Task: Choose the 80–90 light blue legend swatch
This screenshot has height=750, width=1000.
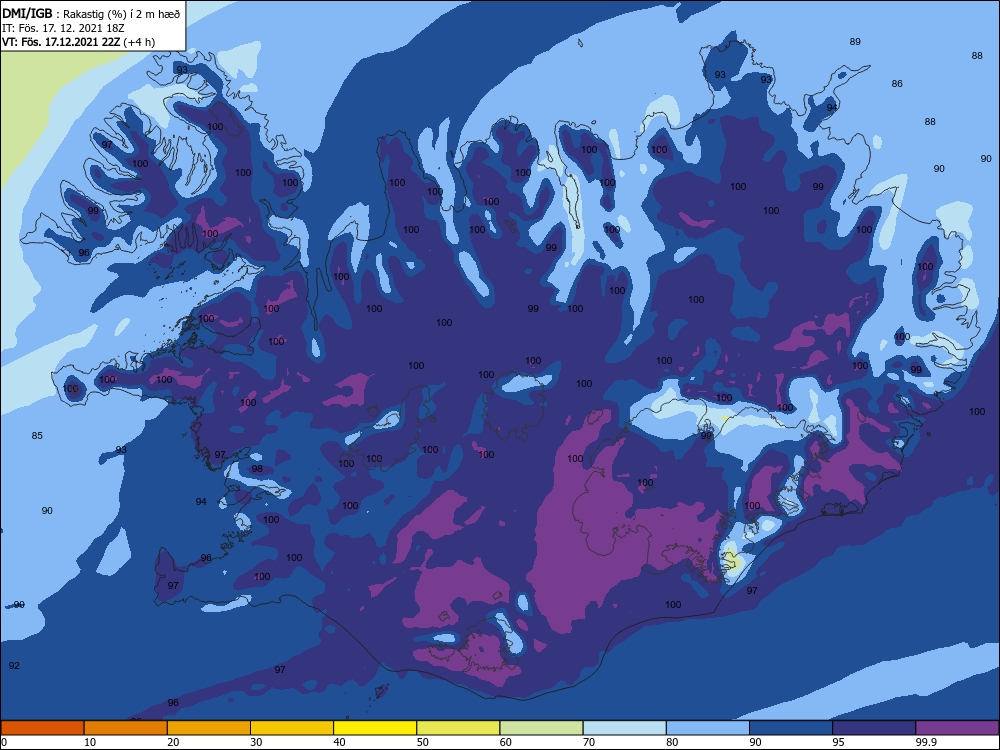Action: (x=708, y=728)
